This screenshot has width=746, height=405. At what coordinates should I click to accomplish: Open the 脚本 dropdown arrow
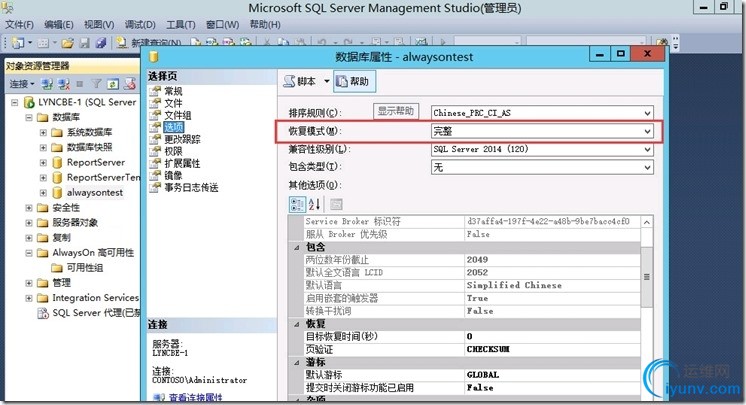[326, 81]
